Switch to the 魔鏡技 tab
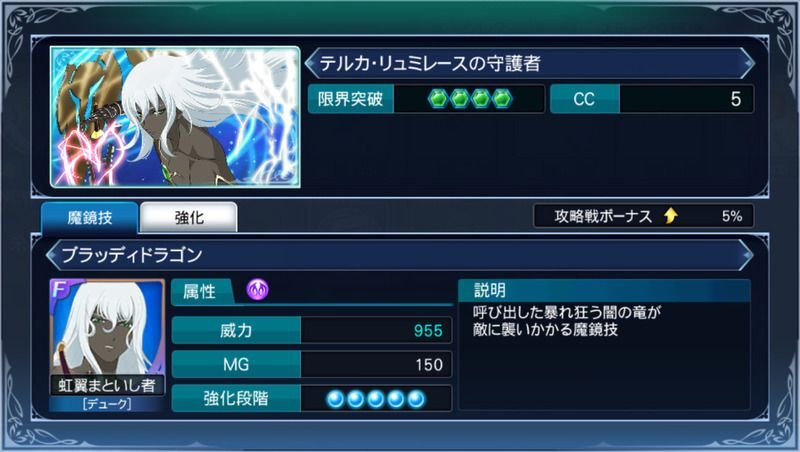 point(90,218)
